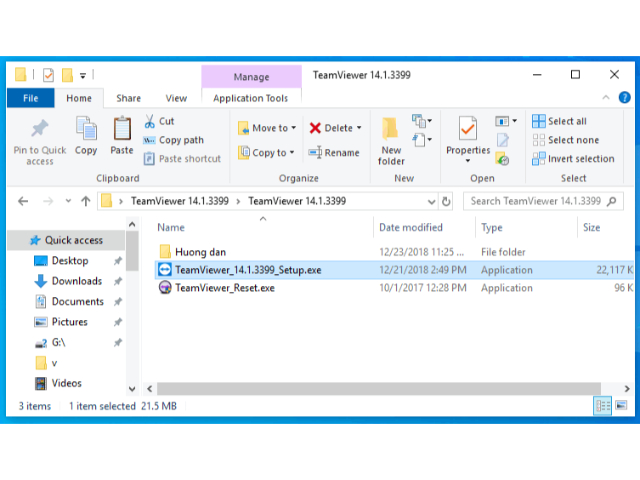Click navigation pane scroll down arrow

132,389
